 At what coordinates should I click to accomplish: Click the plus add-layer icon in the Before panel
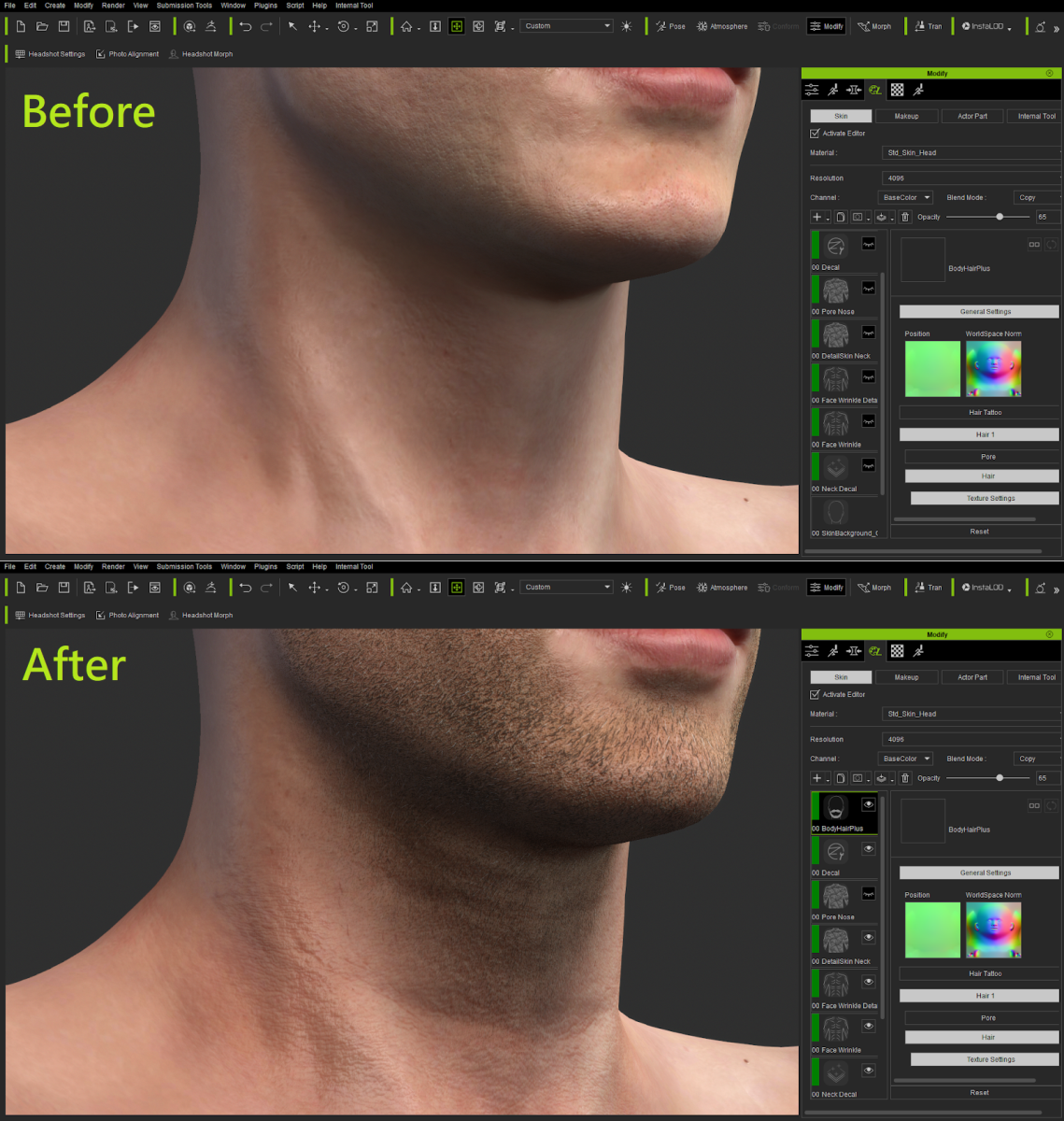(x=816, y=217)
